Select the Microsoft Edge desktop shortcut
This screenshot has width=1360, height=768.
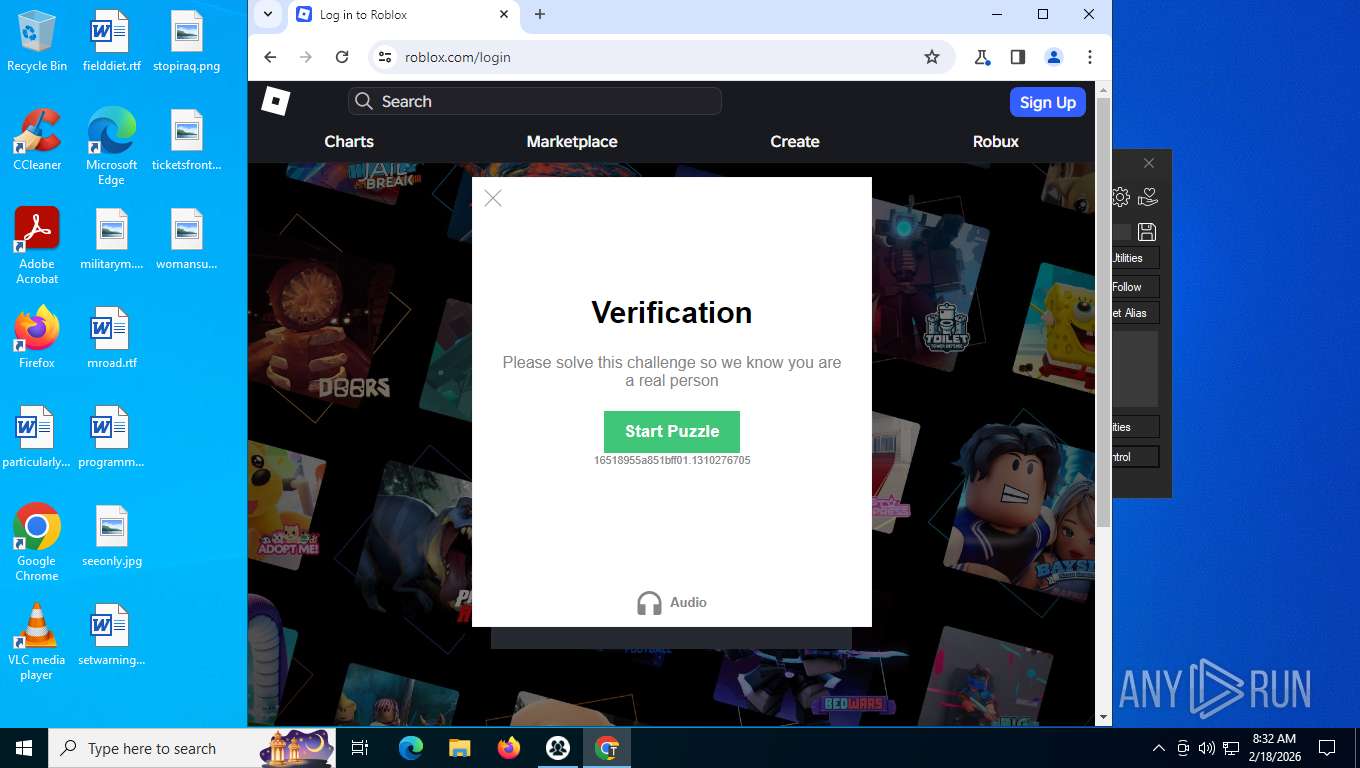click(x=111, y=147)
